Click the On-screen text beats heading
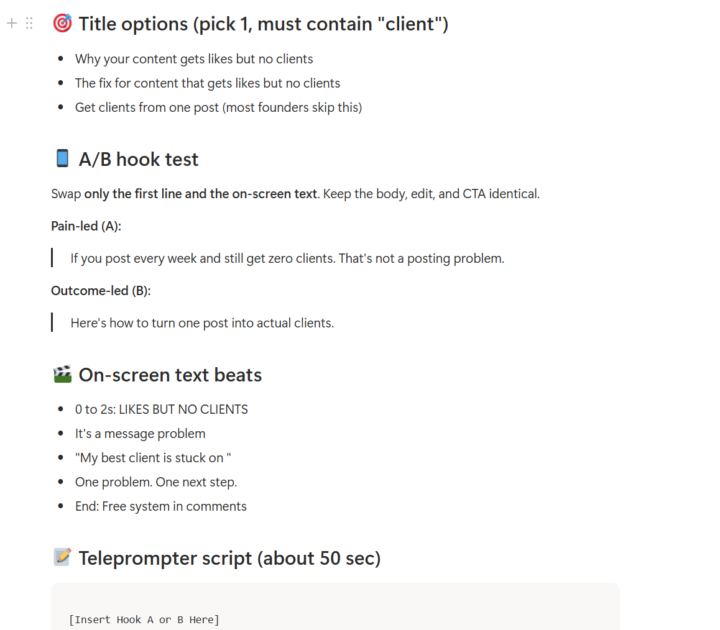This screenshot has width=720, height=630. [x=170, y=375]
